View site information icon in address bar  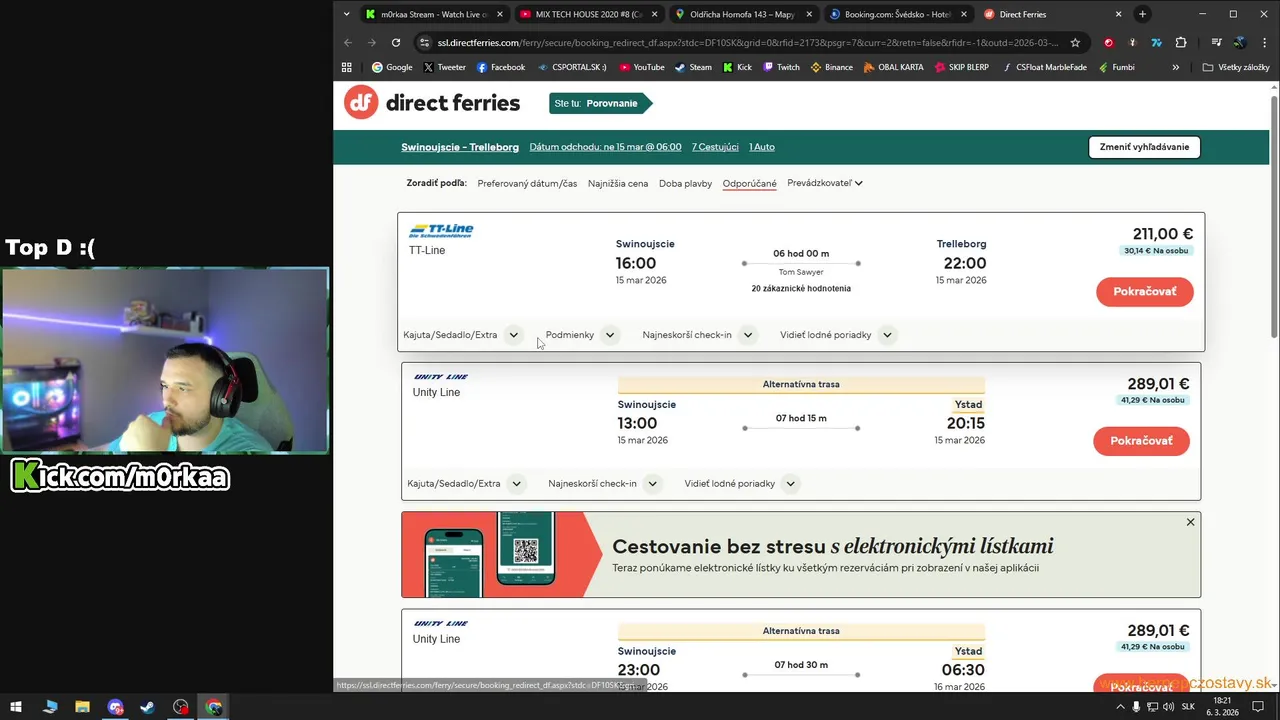pos(424,43)
